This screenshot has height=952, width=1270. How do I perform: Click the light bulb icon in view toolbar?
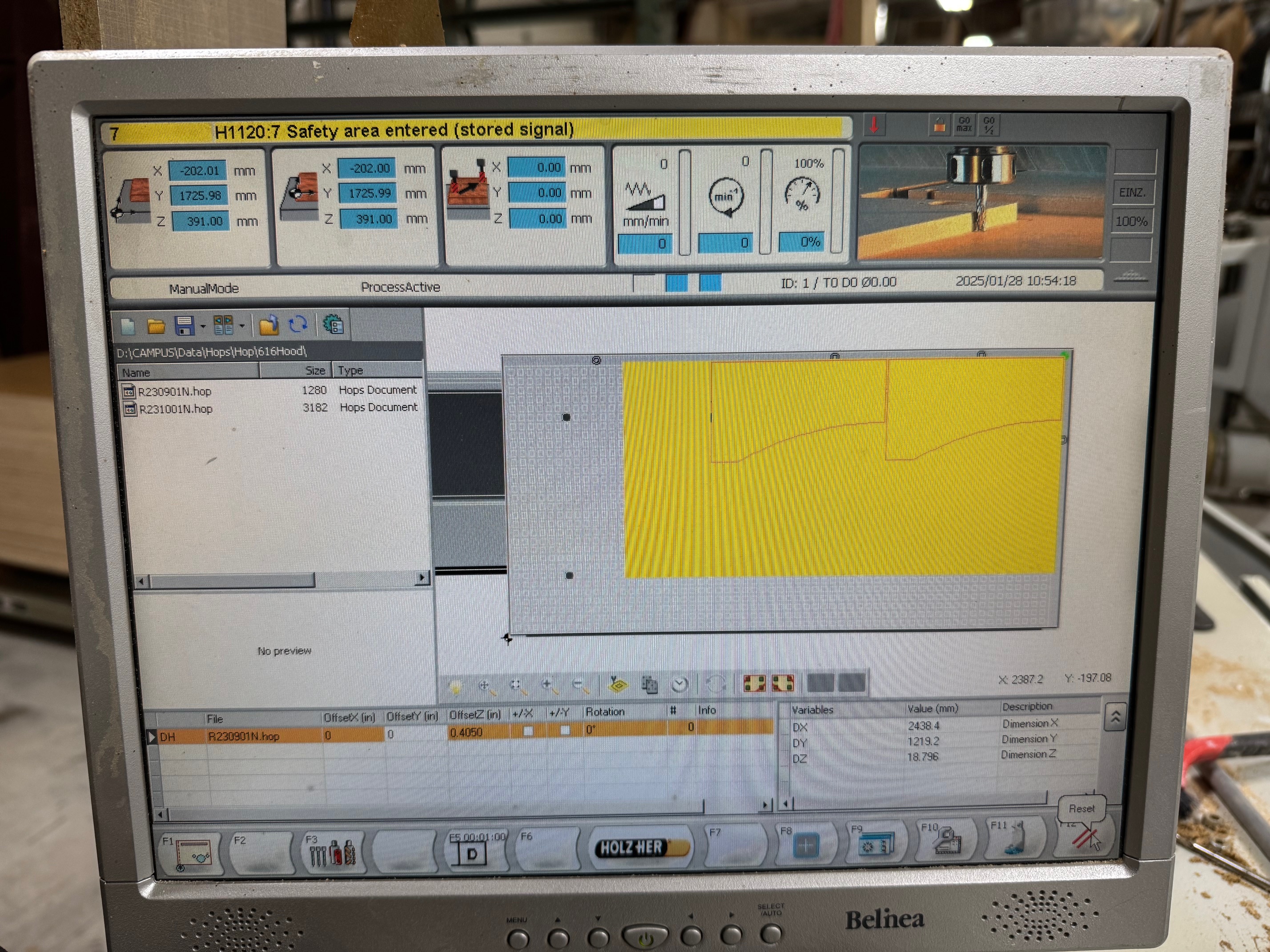coord(456,686)
